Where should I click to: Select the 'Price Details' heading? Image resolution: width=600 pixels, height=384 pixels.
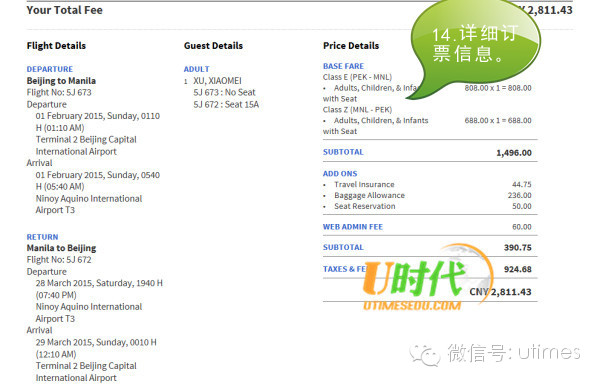[x=351, y=46]
